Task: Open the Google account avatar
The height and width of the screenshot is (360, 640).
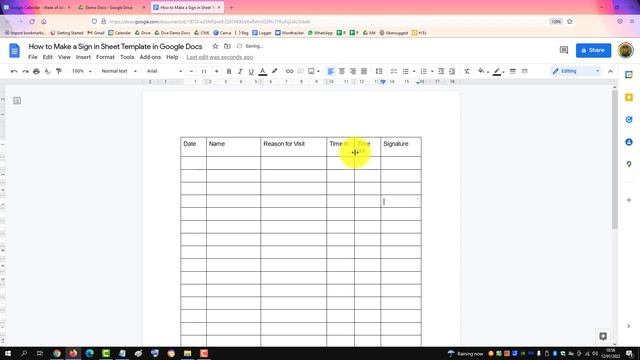Action: coord(625,50)
